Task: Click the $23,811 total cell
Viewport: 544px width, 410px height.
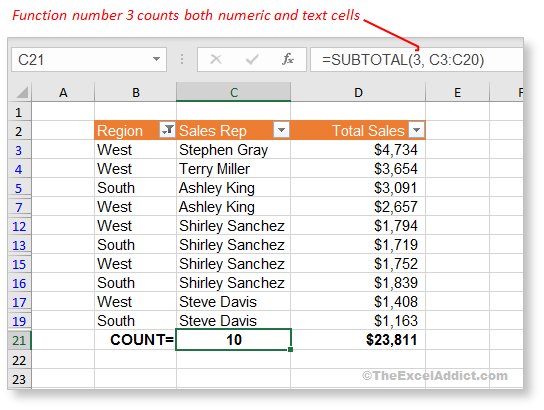Action: [358, 340]
